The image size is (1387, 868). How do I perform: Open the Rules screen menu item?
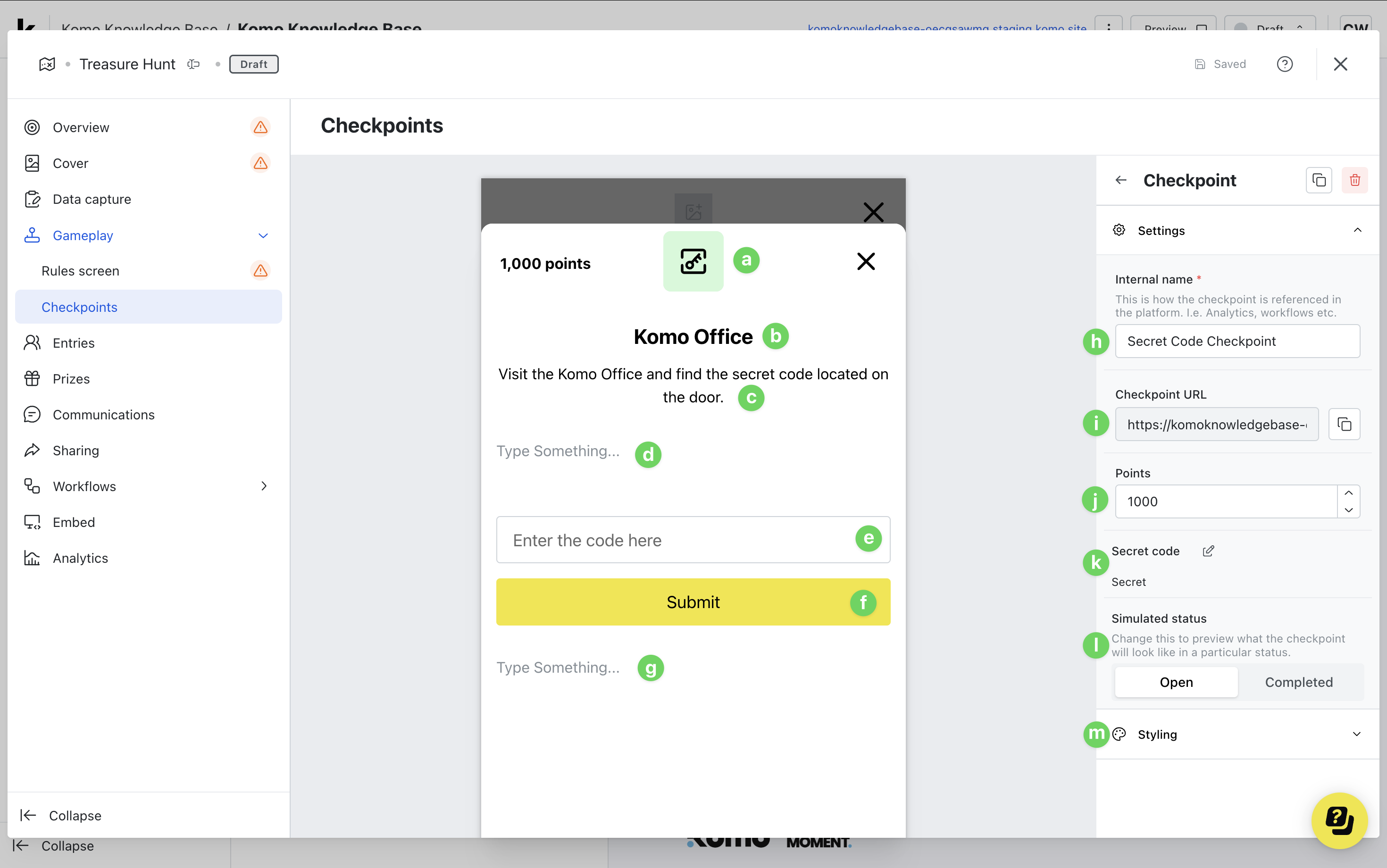(x=80, y=271)
